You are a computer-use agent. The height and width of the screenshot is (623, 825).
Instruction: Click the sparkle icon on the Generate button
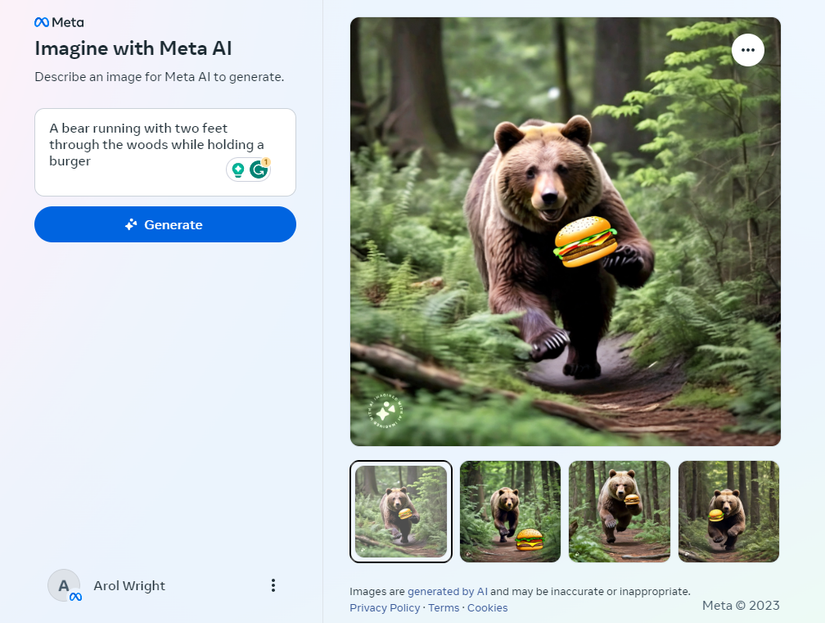coord(130,224)
